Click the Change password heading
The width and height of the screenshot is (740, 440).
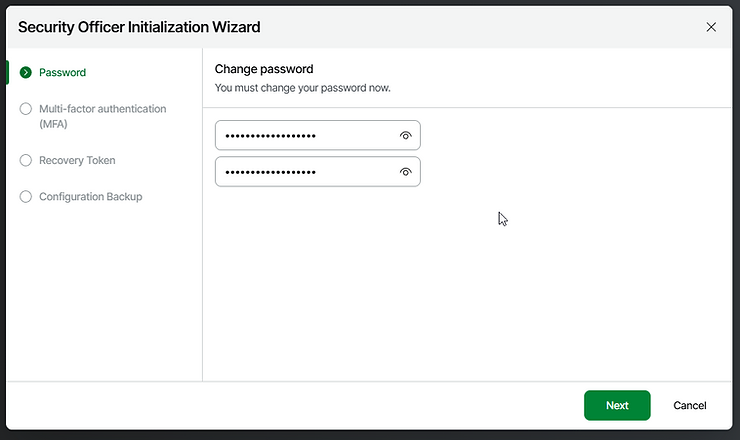point(264,69)
